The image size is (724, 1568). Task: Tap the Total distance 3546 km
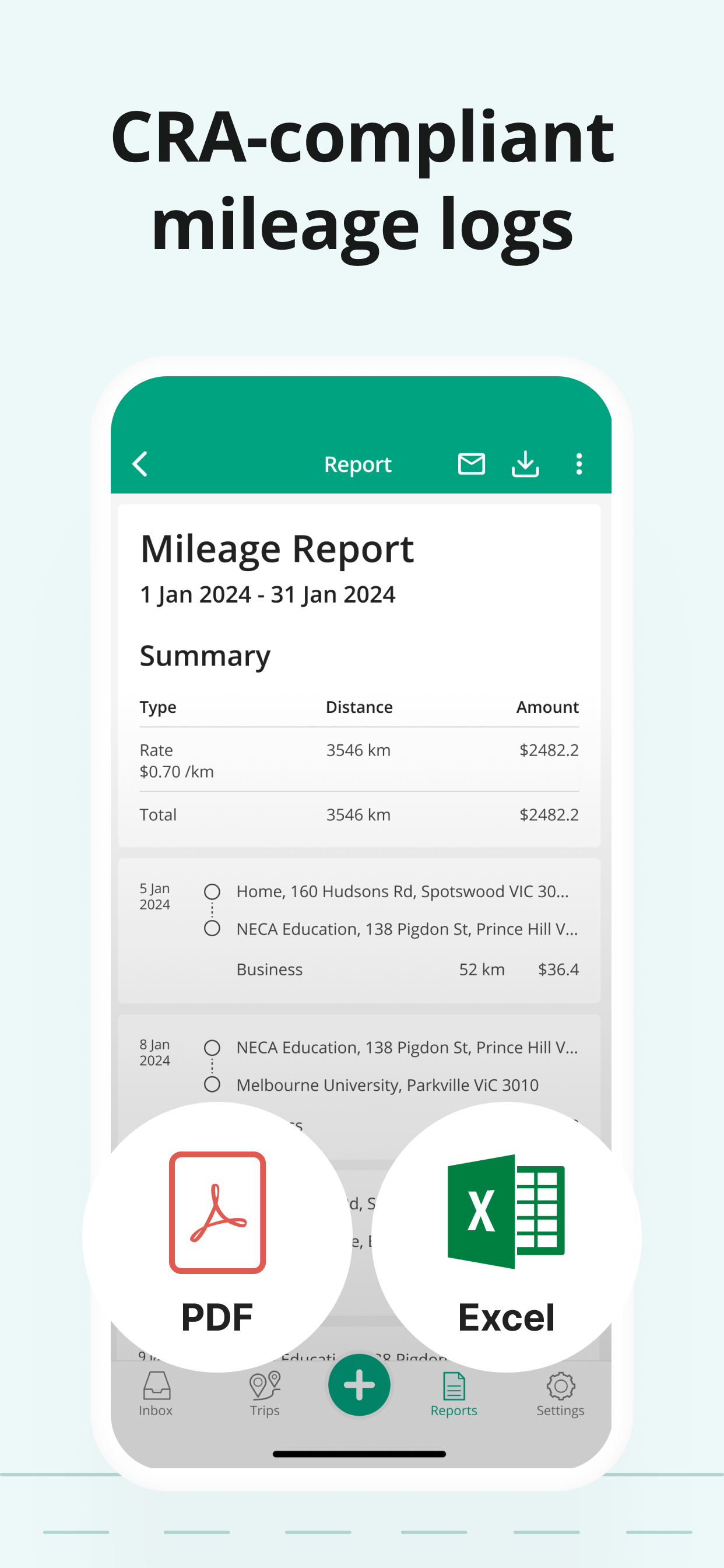point(359,814)
